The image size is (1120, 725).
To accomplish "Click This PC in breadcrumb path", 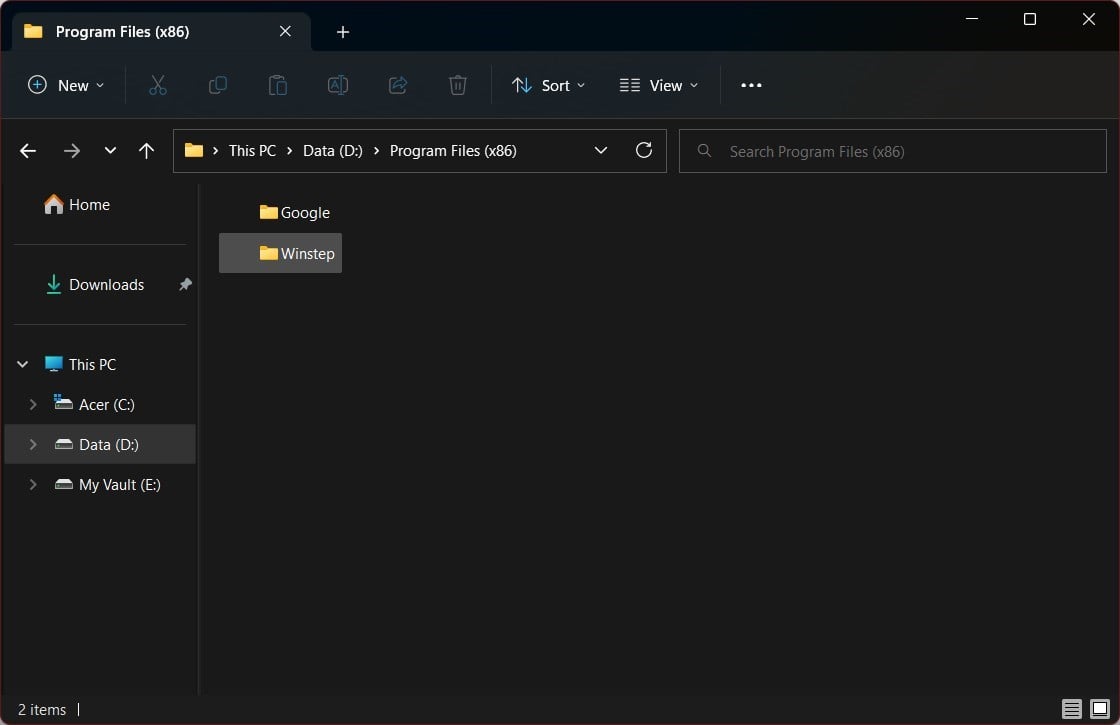I will (252, 151).
